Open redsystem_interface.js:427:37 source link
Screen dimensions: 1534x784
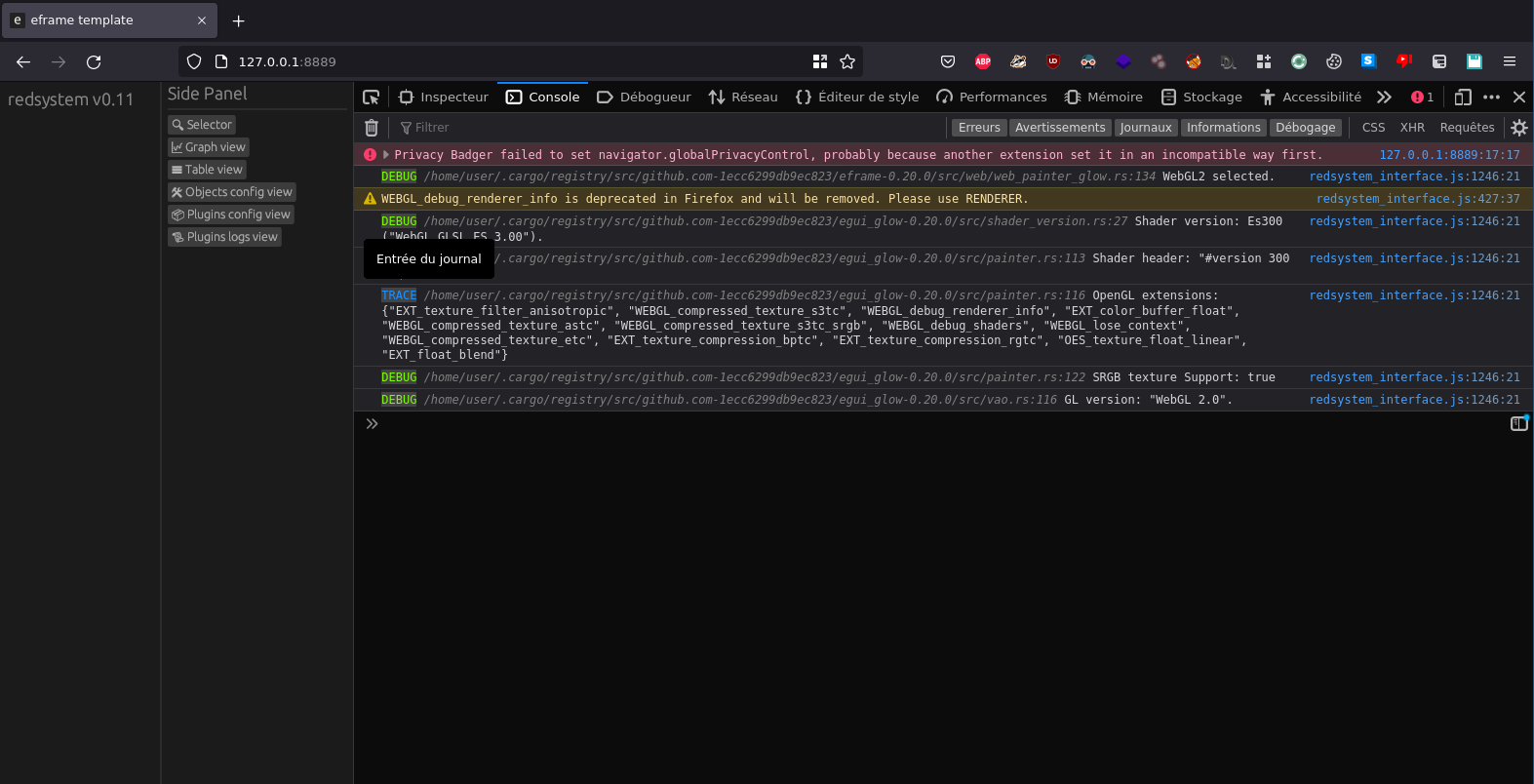pos(1418,199)
